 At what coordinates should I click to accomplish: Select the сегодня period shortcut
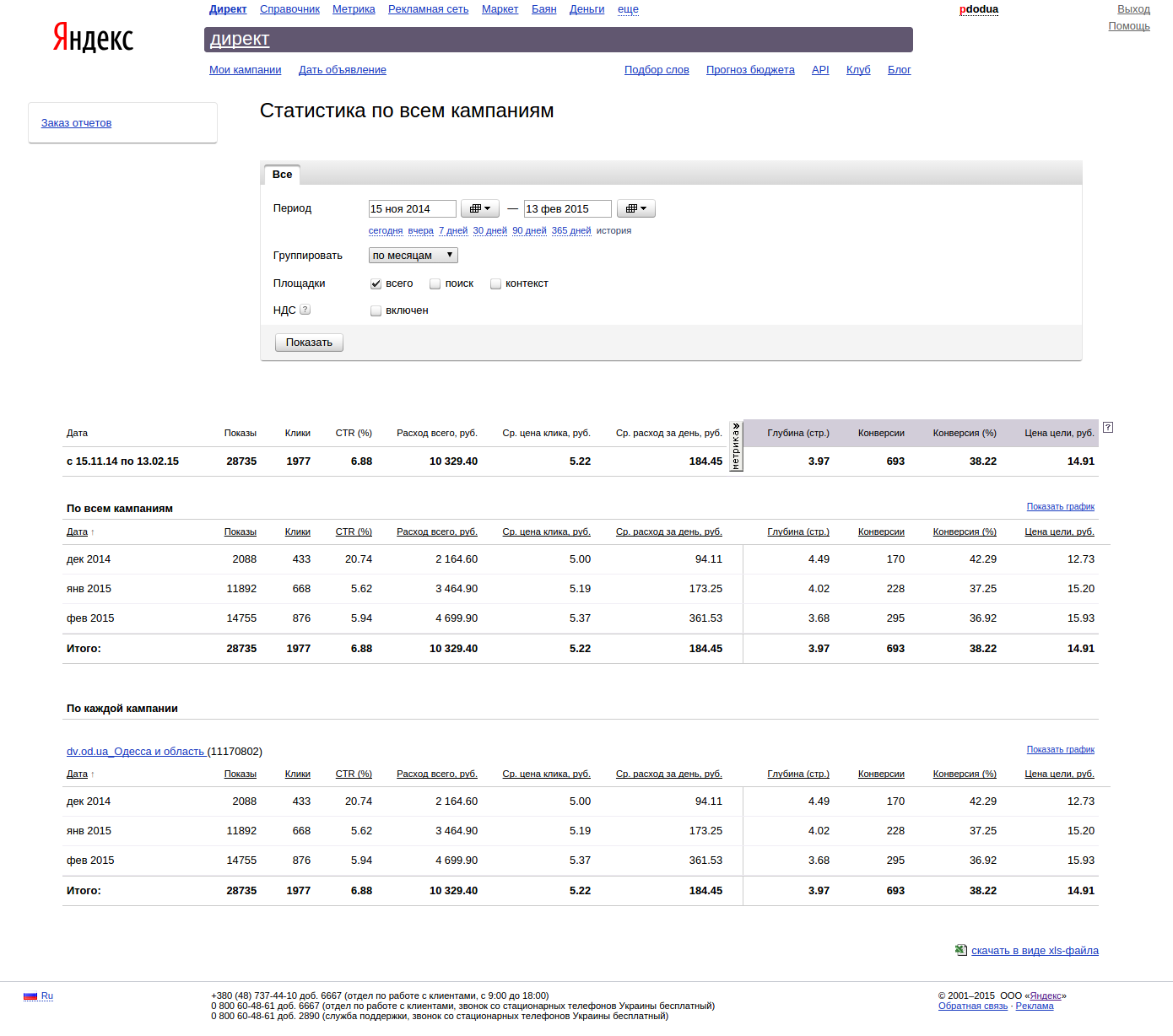click(x=386, y=230)
